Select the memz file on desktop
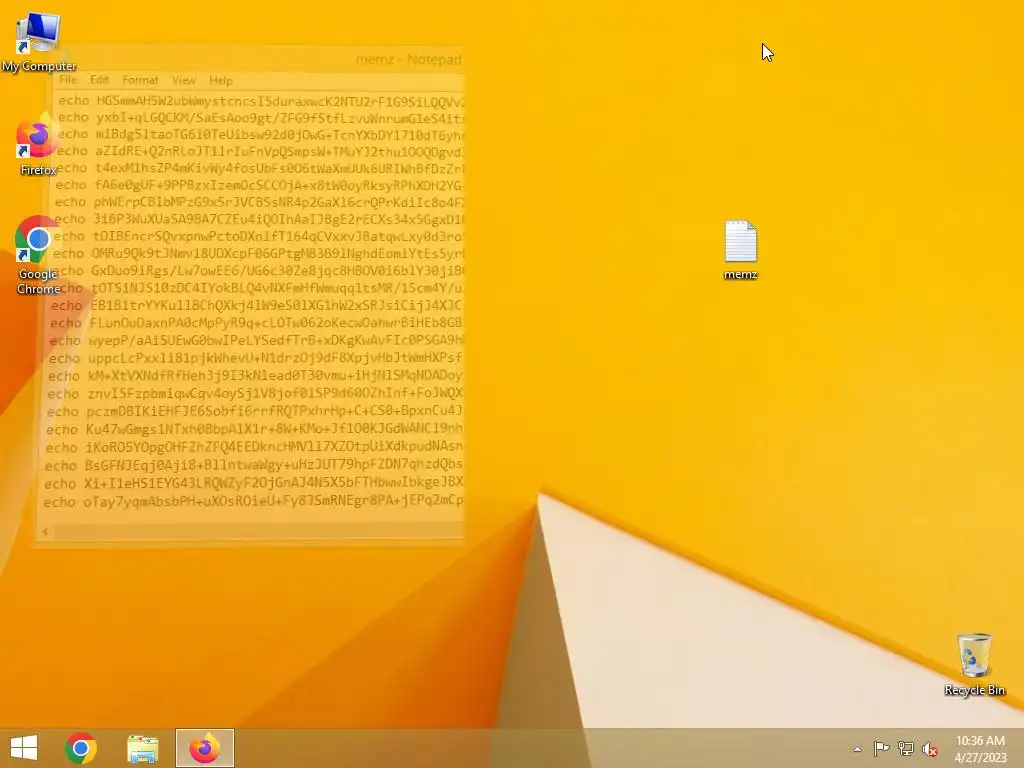 (741, 250)
